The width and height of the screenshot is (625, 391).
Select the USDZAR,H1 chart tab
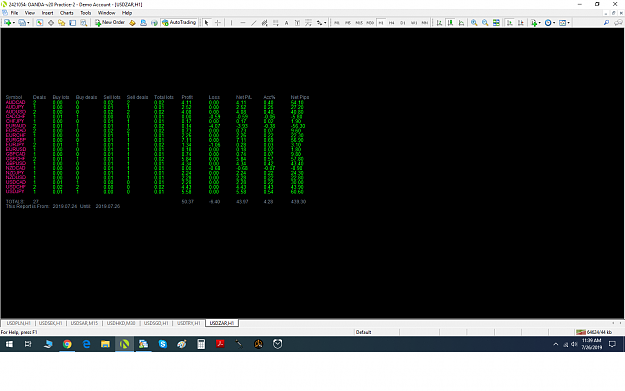[x=222, y=323]
